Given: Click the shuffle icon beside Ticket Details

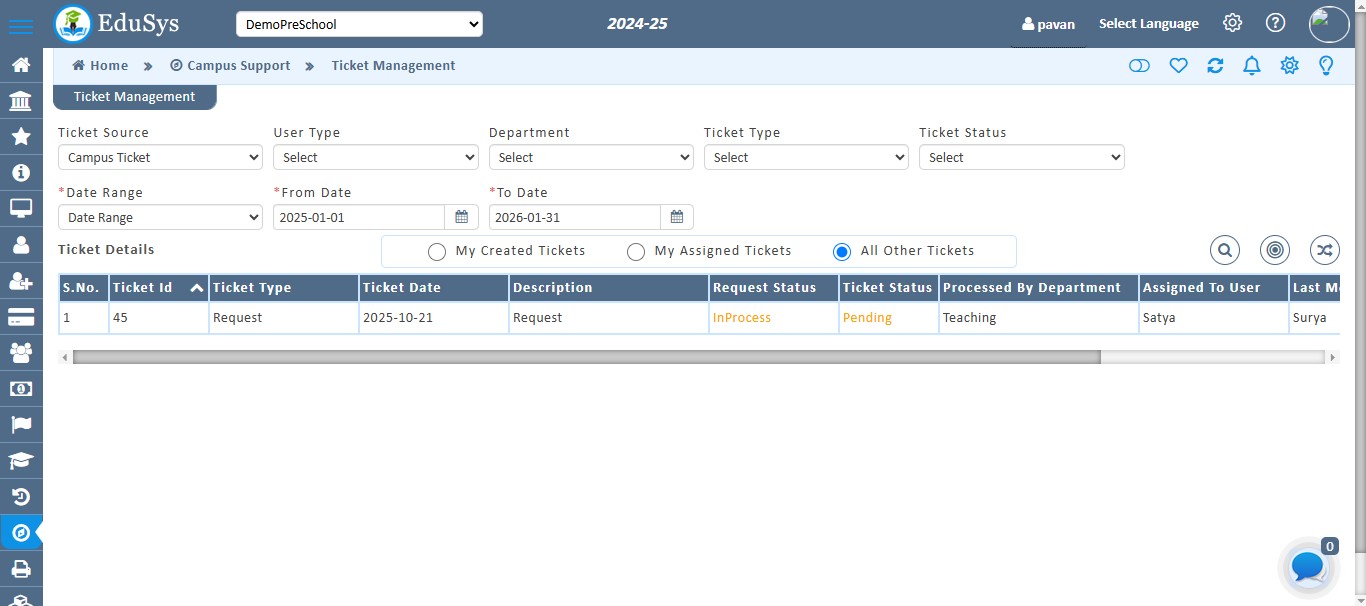Looking at the screenshot, I should pos(1324,250).
